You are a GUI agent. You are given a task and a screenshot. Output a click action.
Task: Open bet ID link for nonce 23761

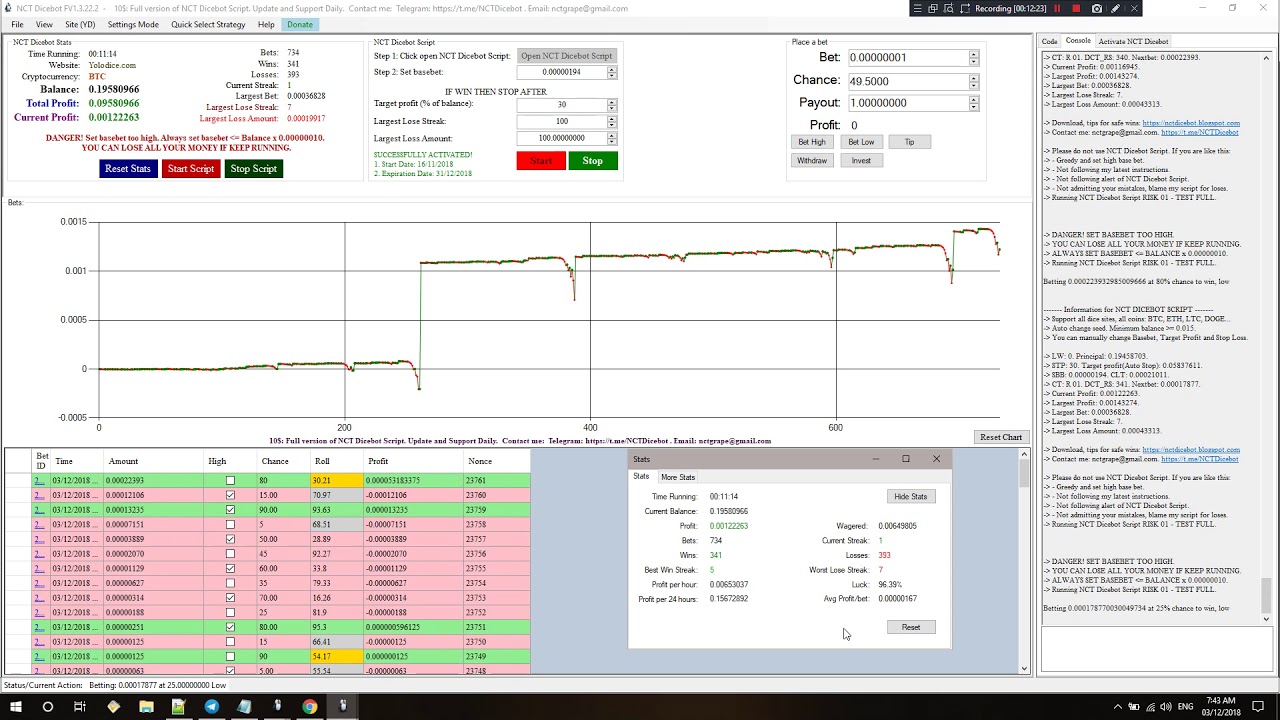point(40,480)
